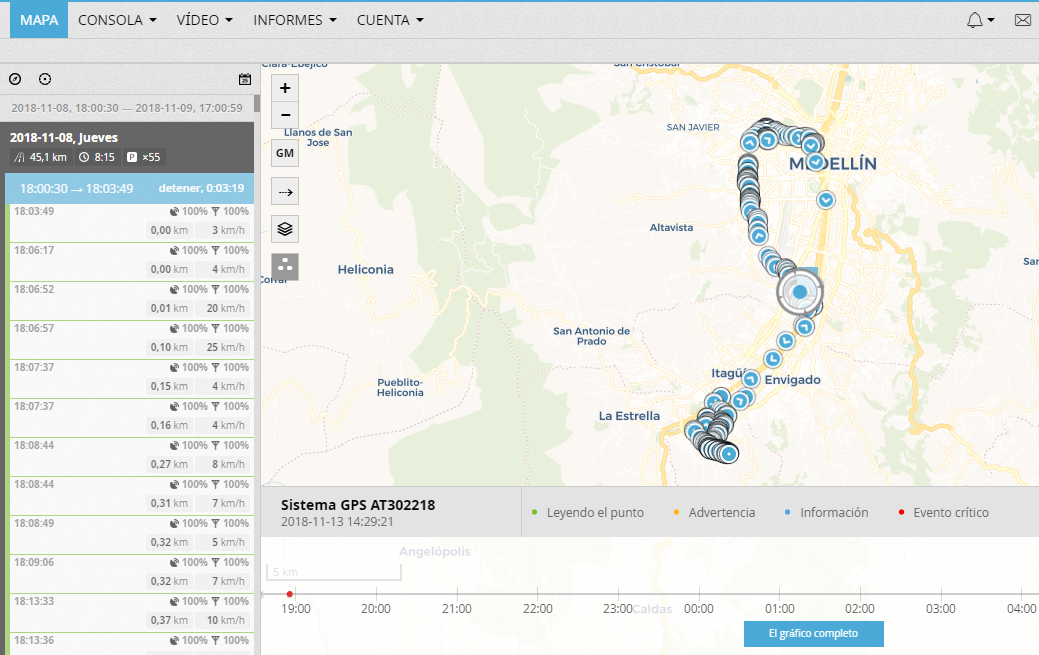Click the 0,37 km distance at 18:13:33
1039x655 pixels.
point(169,621)
